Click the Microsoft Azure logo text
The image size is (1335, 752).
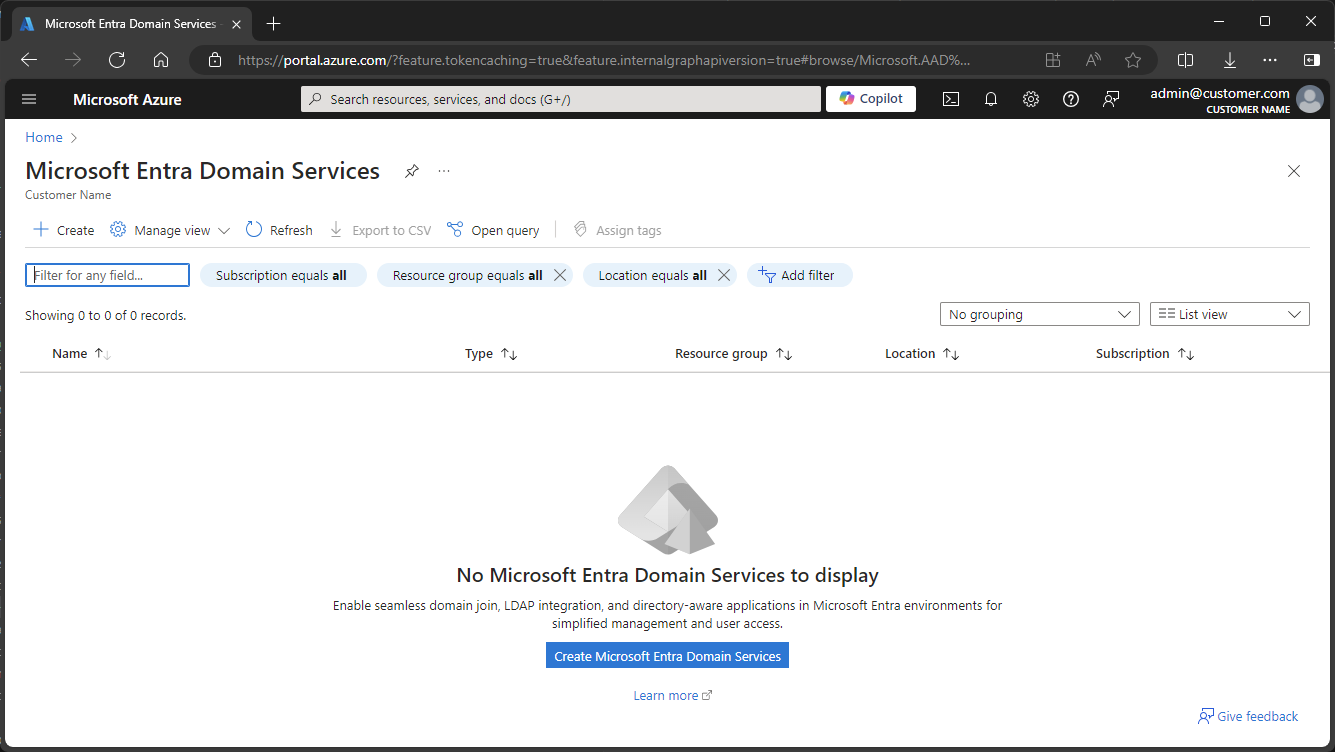[127, 99]
